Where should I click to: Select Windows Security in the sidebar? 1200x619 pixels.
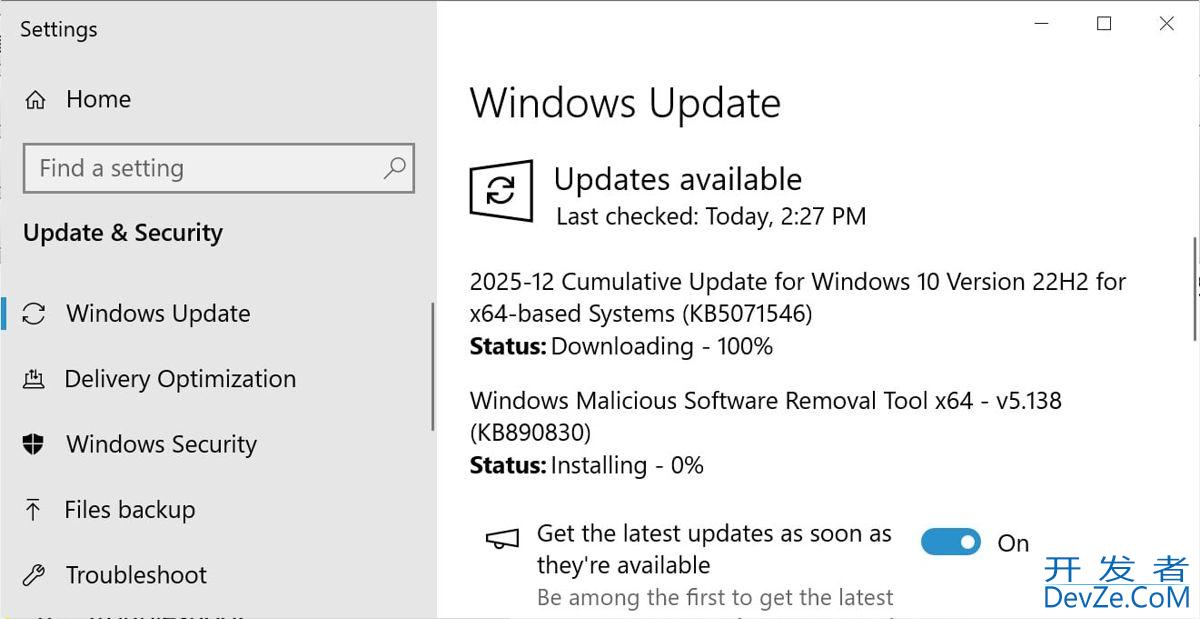[160, 444]
